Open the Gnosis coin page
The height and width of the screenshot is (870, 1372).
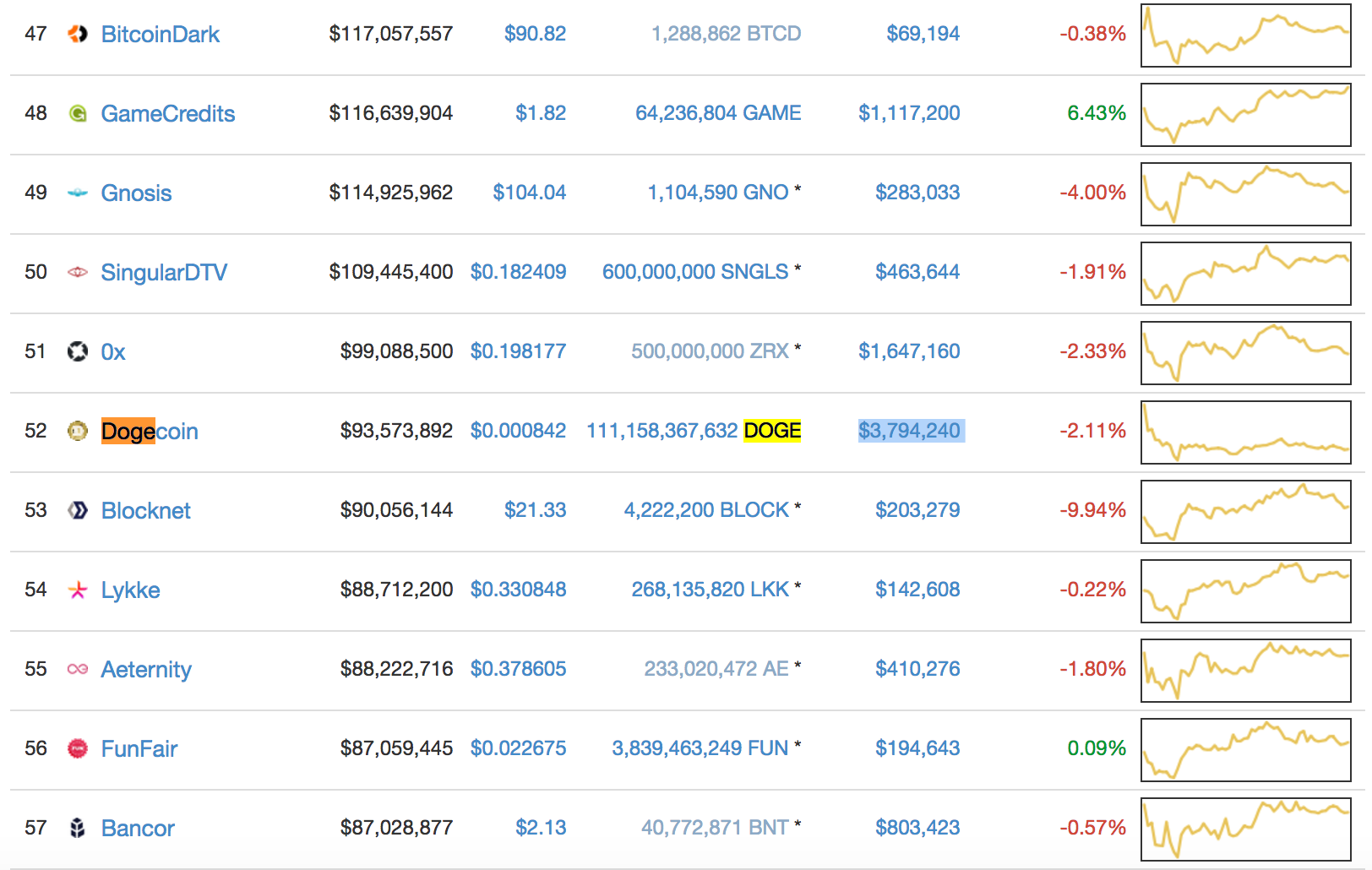point(137,193)
